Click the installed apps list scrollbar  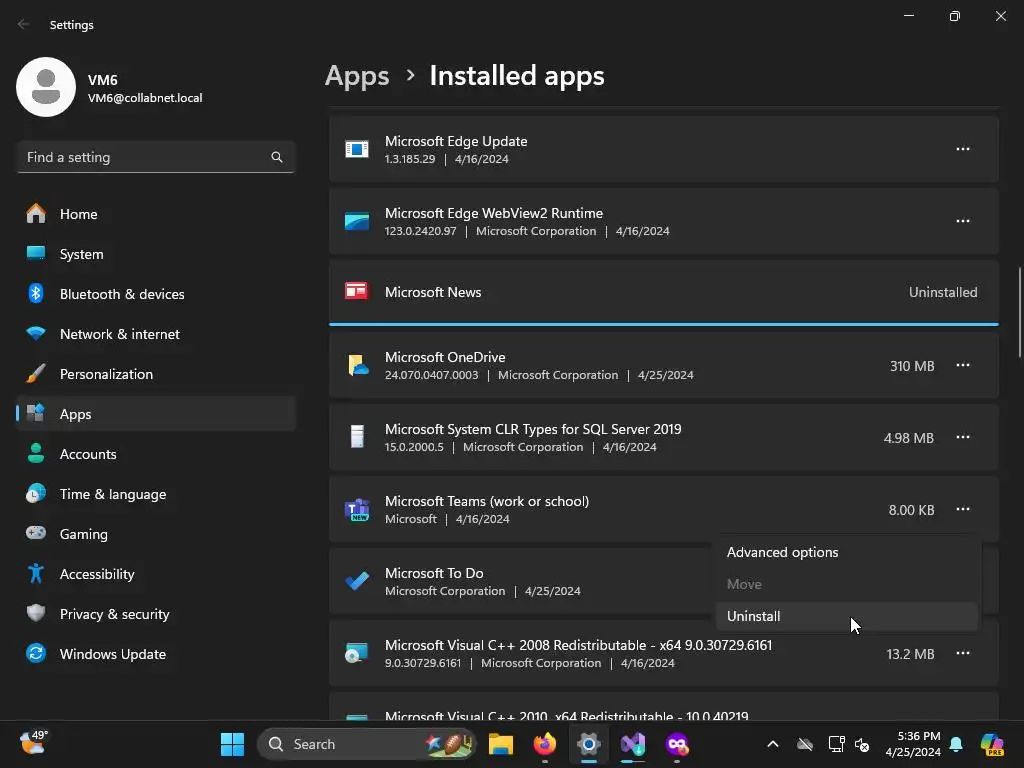(1019, 312)
